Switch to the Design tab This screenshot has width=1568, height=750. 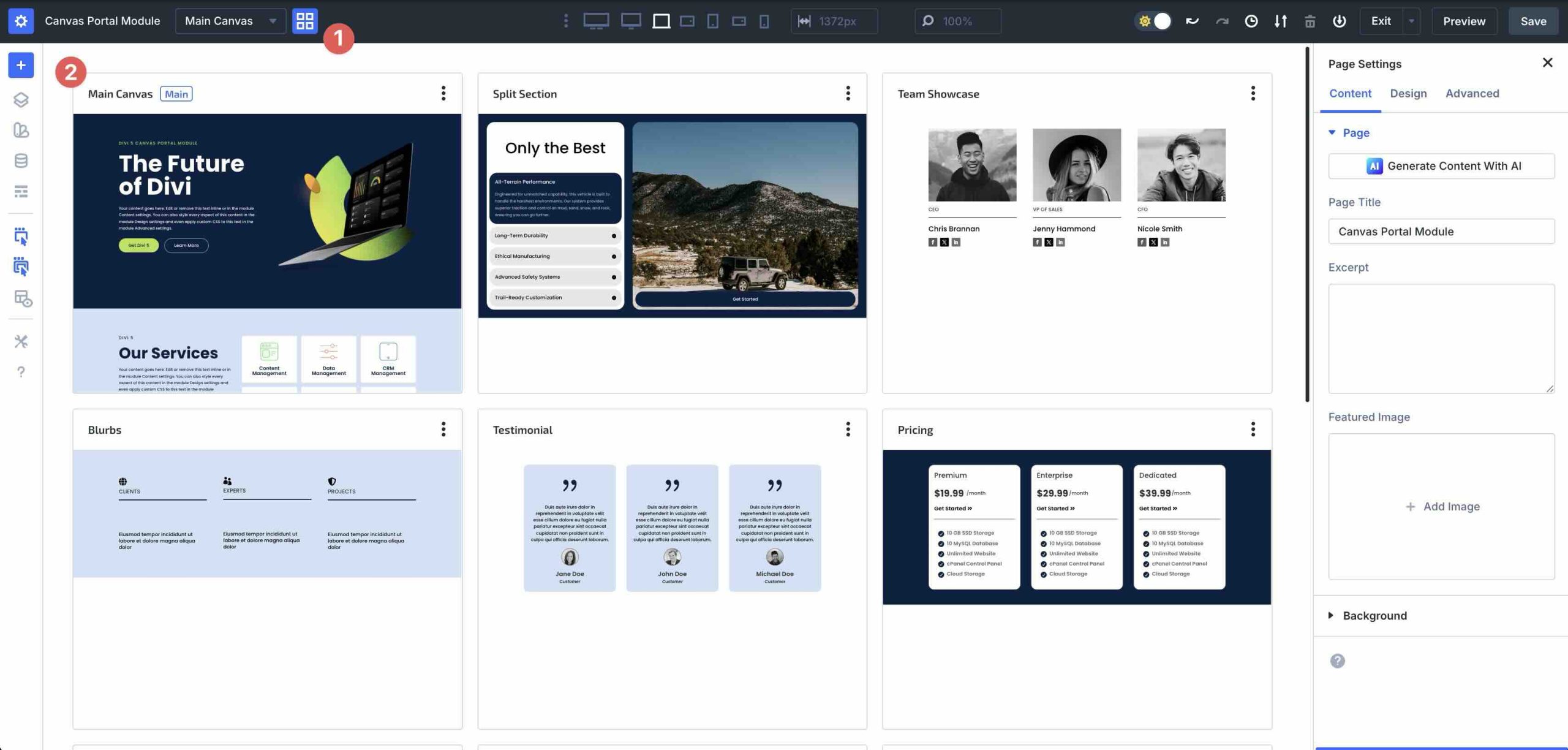tap(1409, 93)
